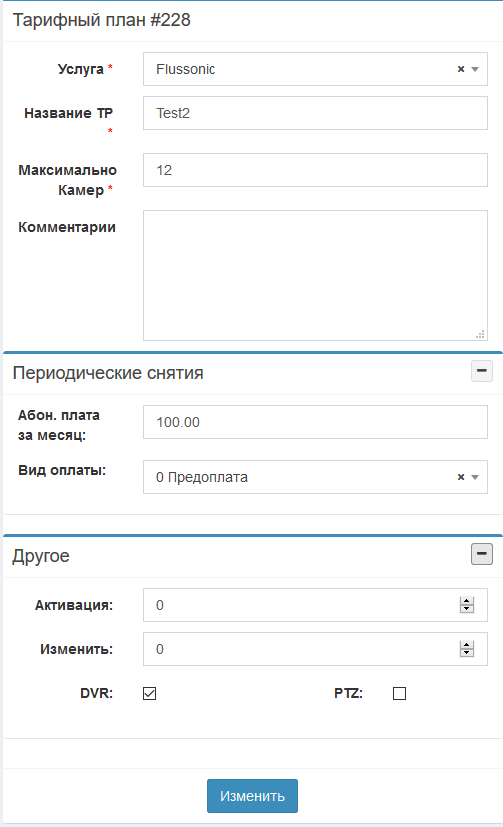
Task: Enable the PTZ checkbox
Action: tap(400, 693)
